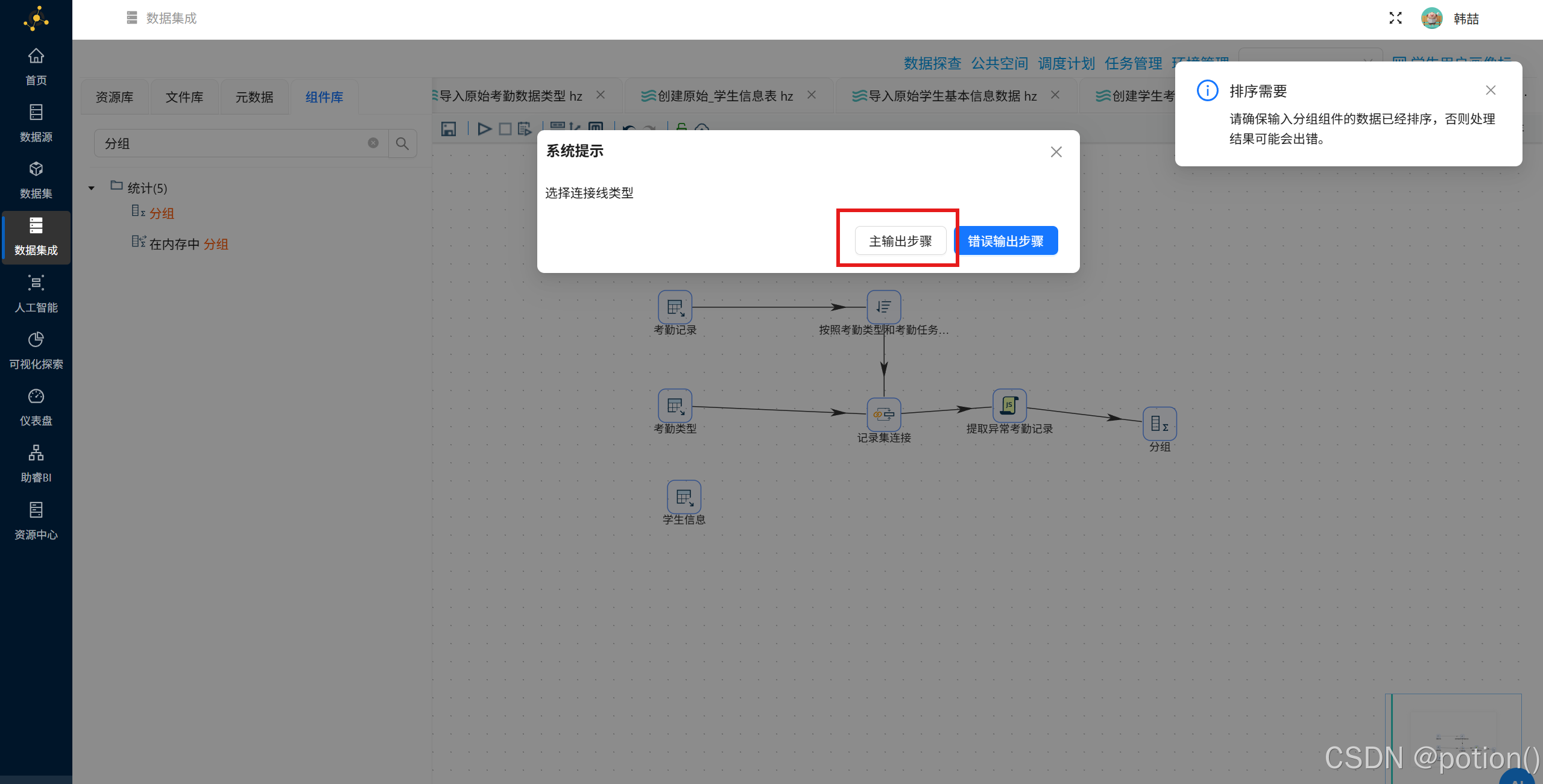Dismiss the 排序需要 notification
Screen dimensions: 1543x784
(x=1491, y=90)
